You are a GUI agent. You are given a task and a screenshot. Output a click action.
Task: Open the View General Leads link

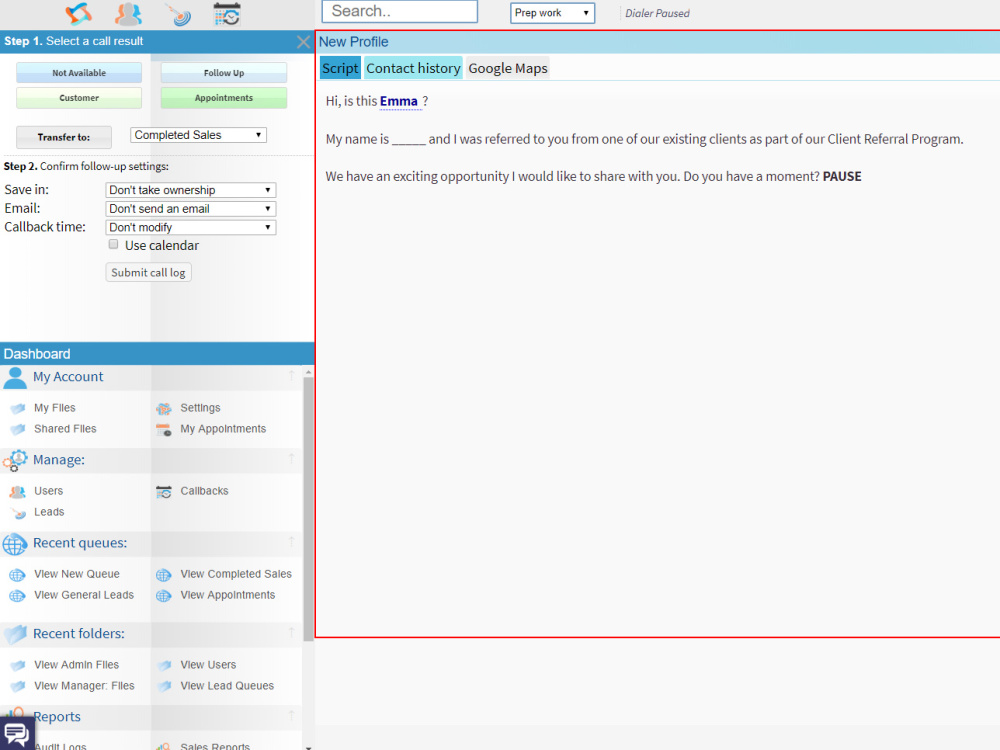[84, 596]
